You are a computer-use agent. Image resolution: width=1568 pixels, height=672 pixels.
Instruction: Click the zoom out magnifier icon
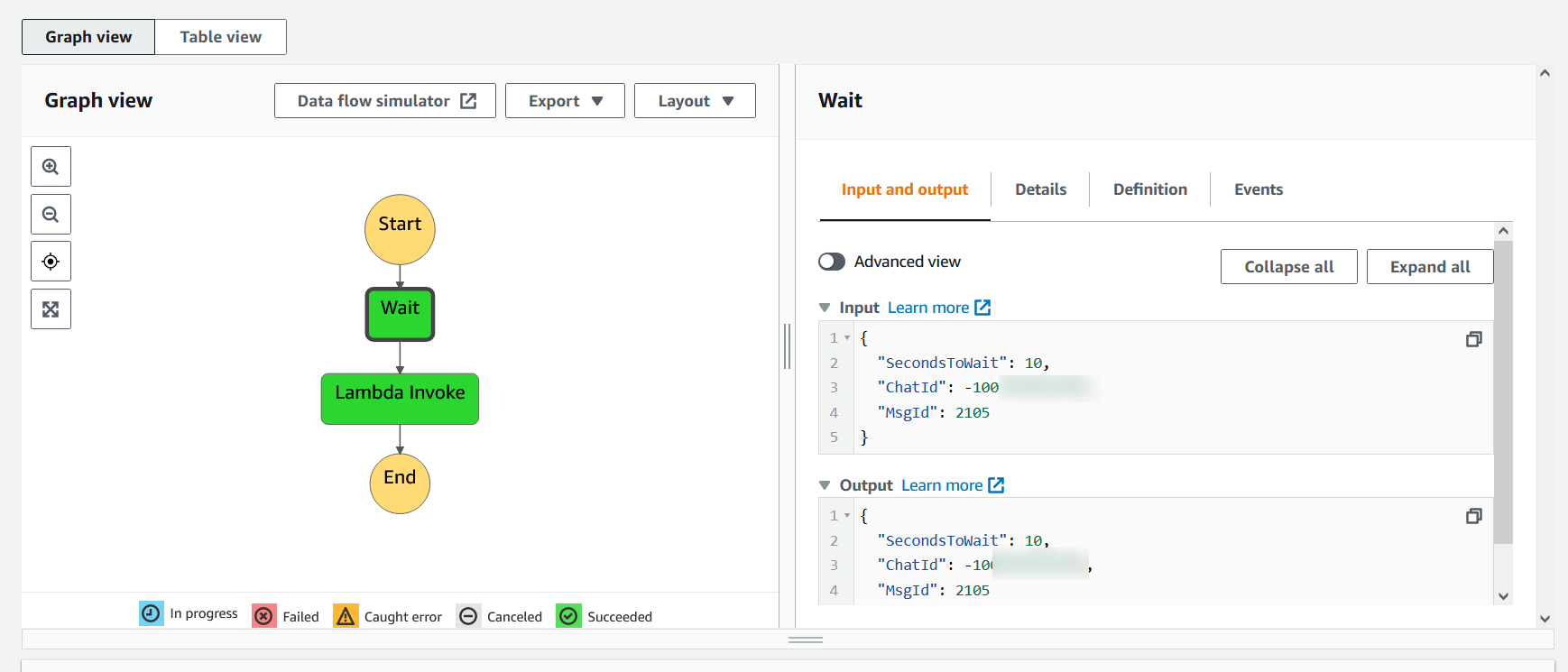point(51,215)
